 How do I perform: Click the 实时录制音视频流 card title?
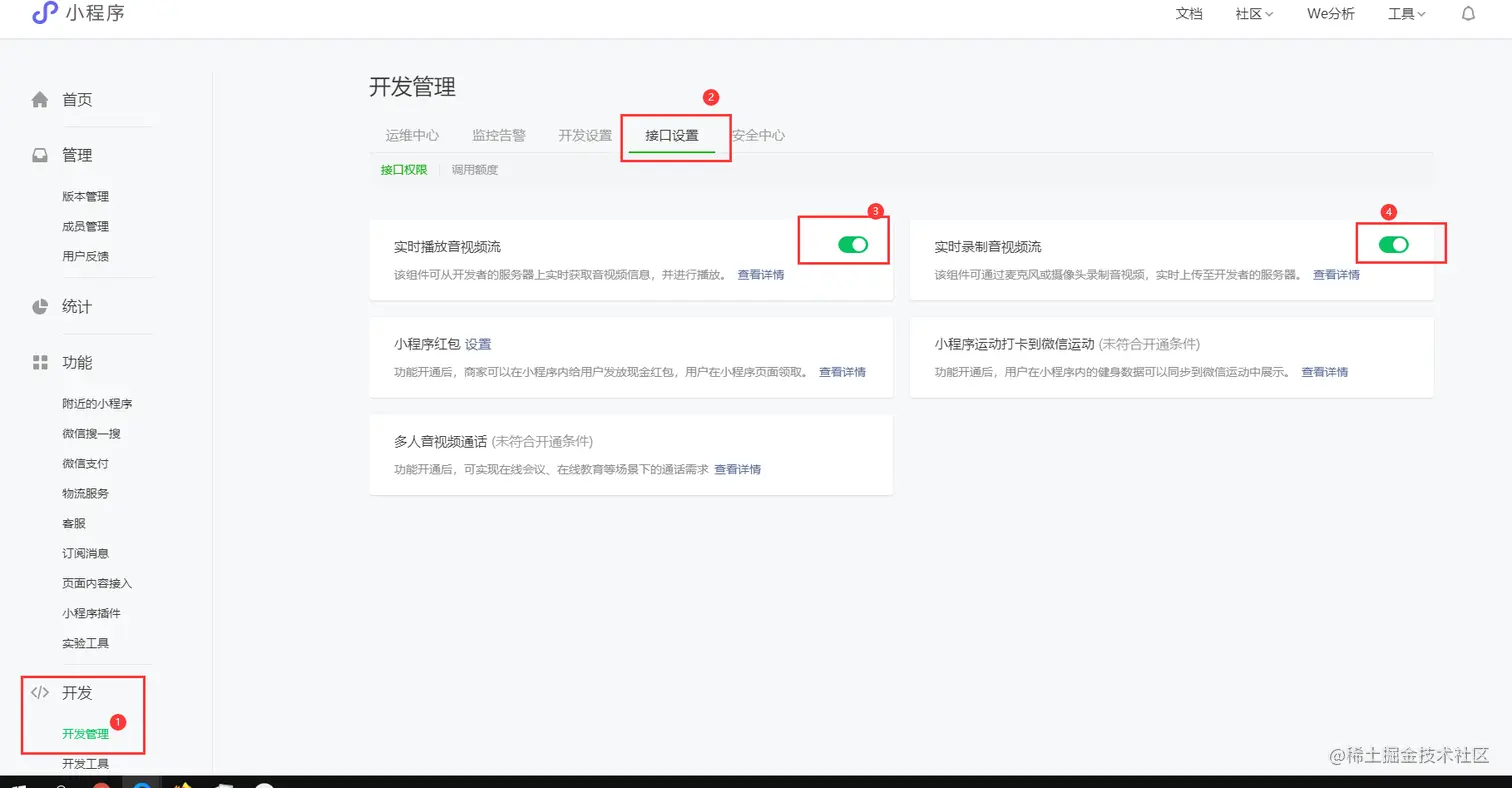coord(988,246)
